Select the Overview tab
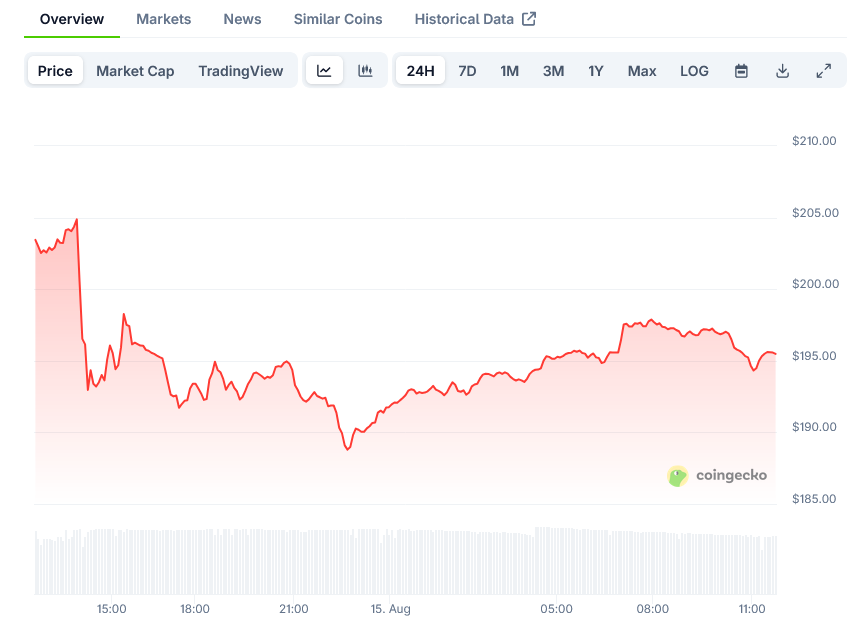Screen dimensions: 847x636 tap(72, 19)
